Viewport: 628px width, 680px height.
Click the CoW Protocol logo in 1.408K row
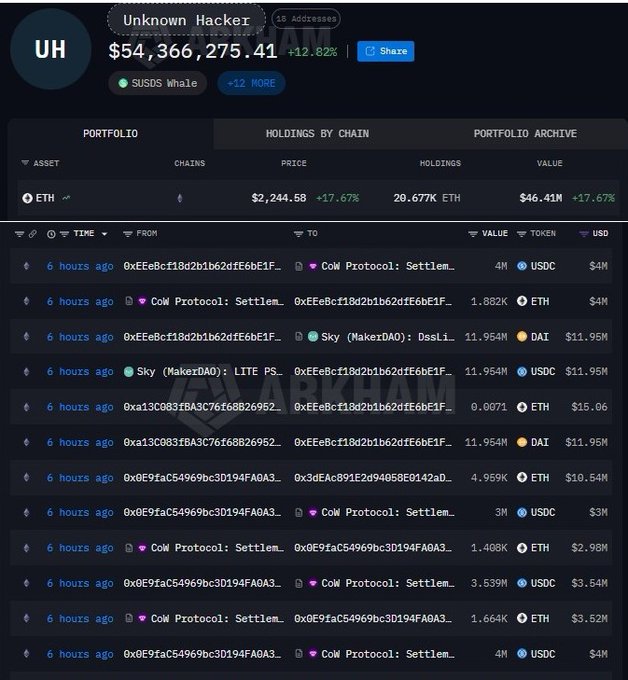point(142,548)
